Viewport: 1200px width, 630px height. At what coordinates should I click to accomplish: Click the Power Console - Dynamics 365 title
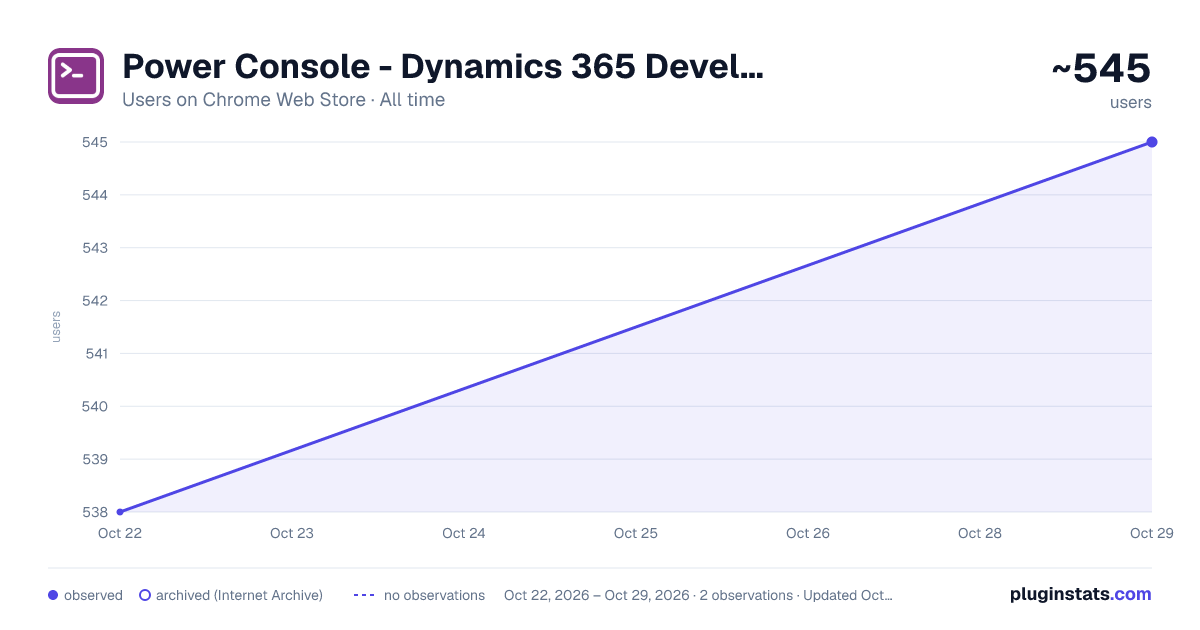(x=442, y=67)
